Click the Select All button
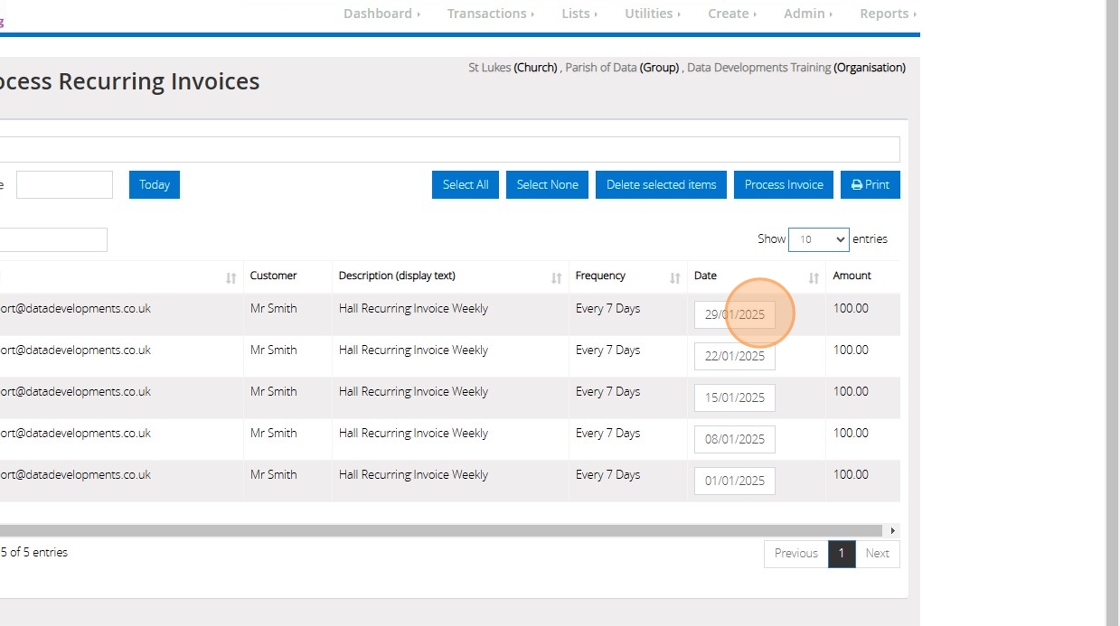 465,185
